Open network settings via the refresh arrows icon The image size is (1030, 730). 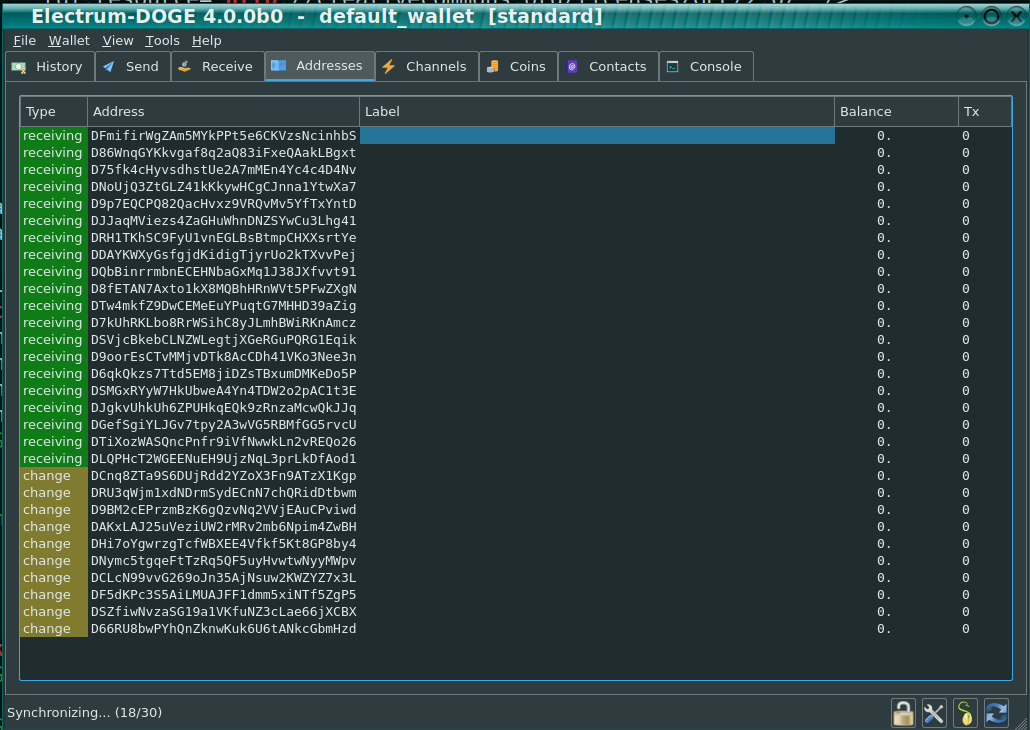click(996, 713)
